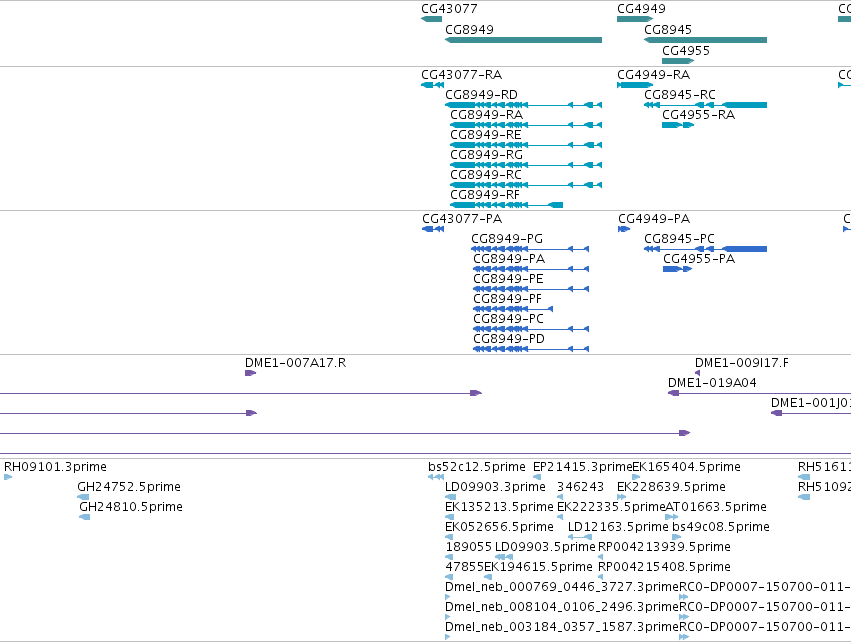Screen dimensions: 851x642
Task: Select the CG8949-PE protein label
Action: [508, 279]
